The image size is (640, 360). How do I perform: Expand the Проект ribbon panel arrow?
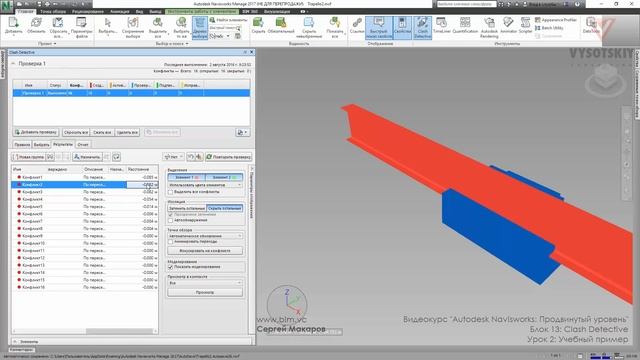coord(55,44)
